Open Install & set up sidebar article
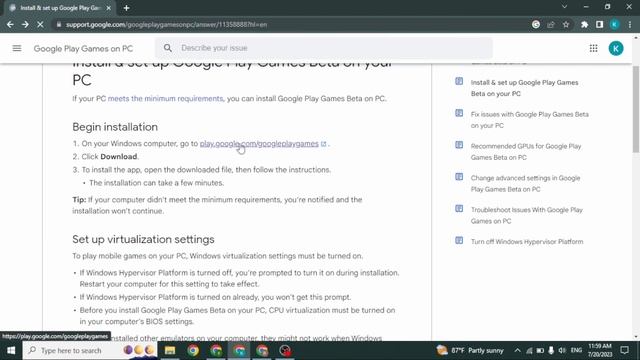This screenshot has width=640, height=360. (x=524, y=88)
